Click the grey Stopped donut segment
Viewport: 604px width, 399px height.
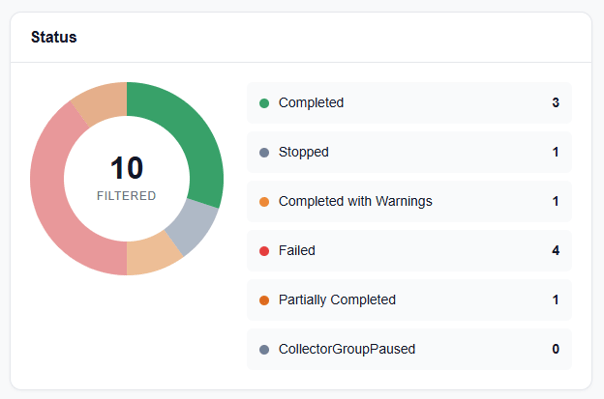193,227
